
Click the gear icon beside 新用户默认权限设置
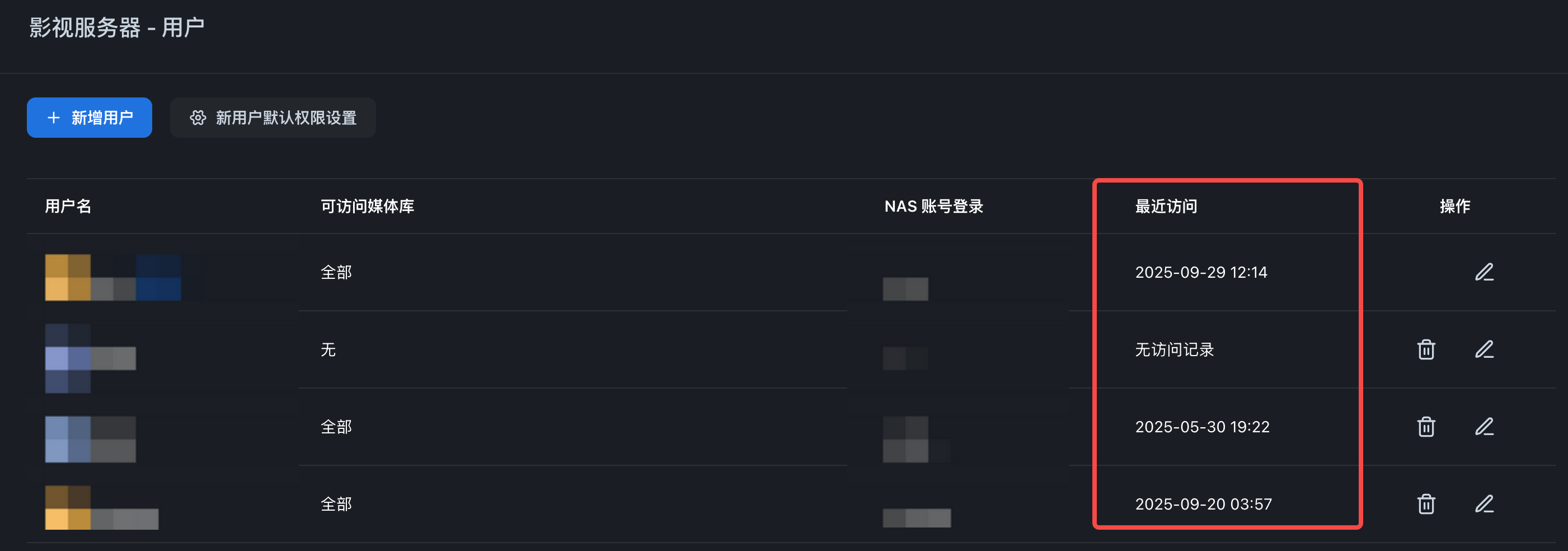[x=198, y=118]
